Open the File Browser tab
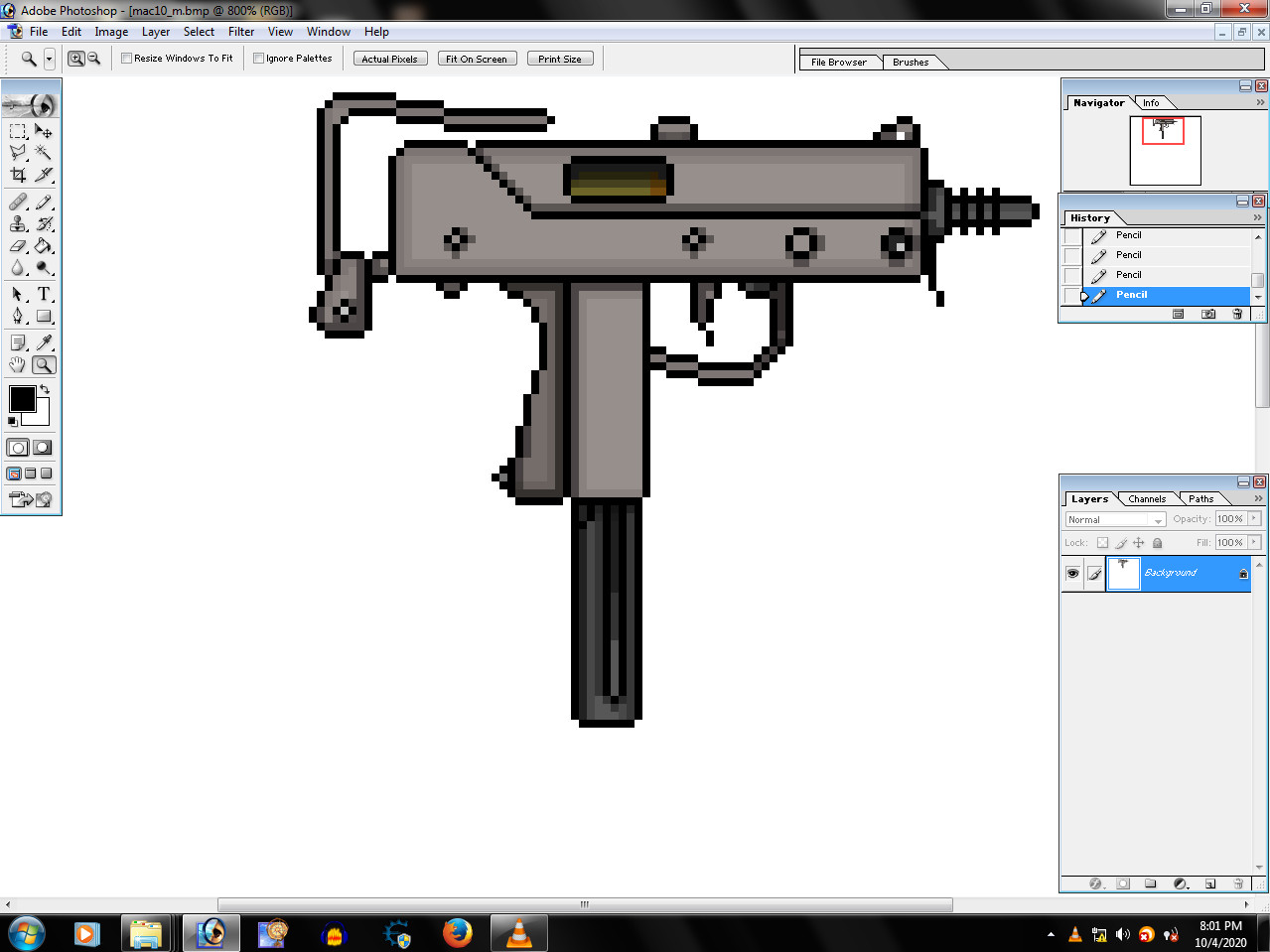This screenshot has width=1270, height=952. point(839,63)
